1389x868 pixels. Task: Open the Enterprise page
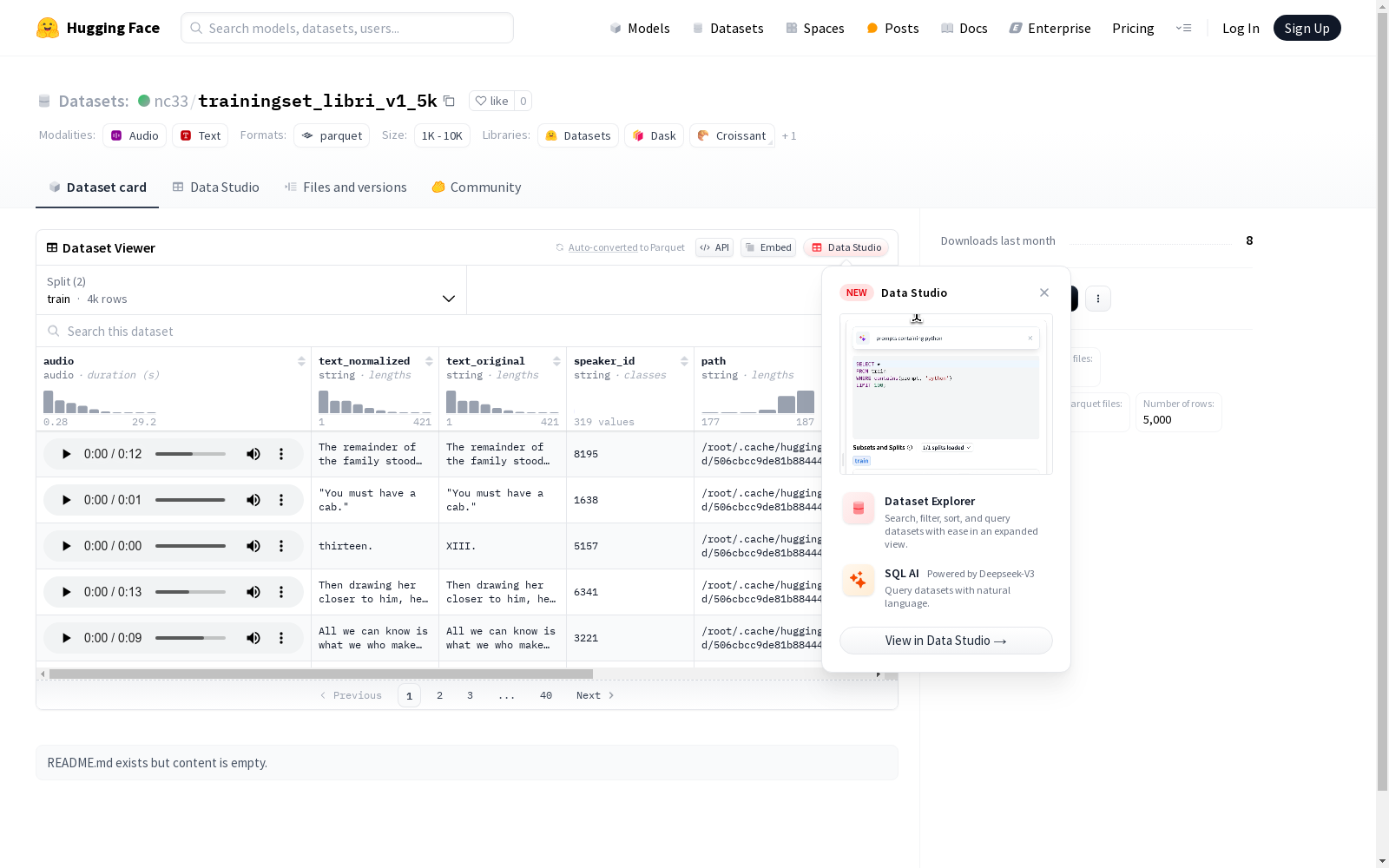click(1050, 28)
